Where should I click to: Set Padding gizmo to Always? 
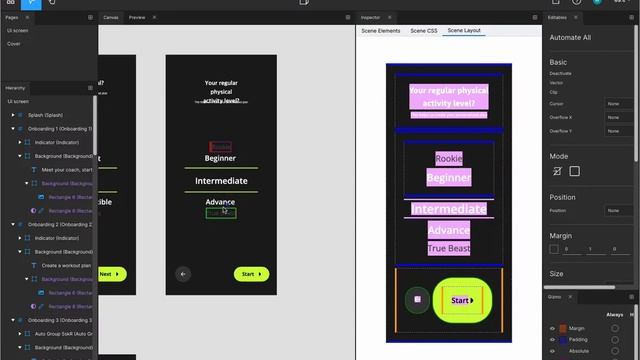[x=615, y=340]
